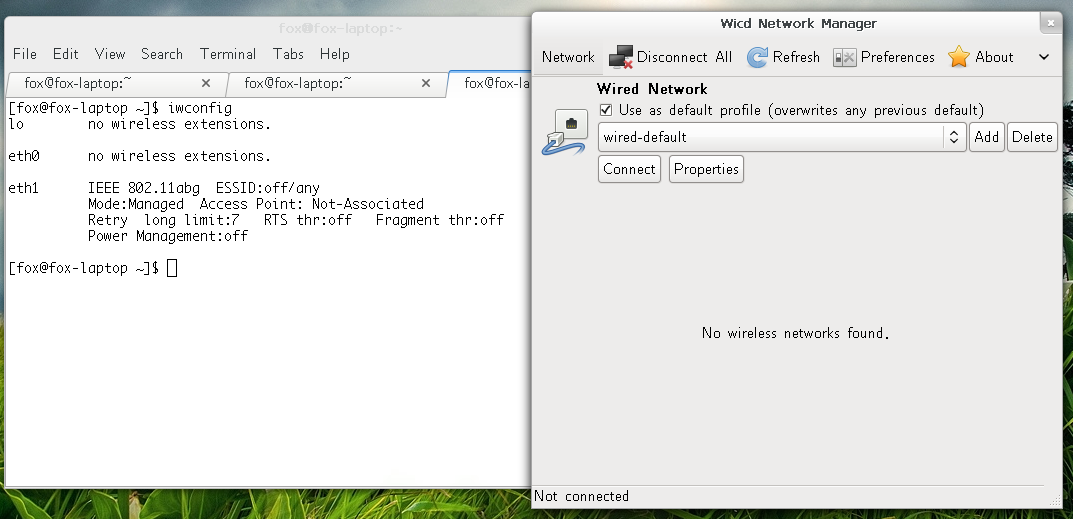Open Preferences via its toolbar icon
1073x519 pixels.
[845, 57]
